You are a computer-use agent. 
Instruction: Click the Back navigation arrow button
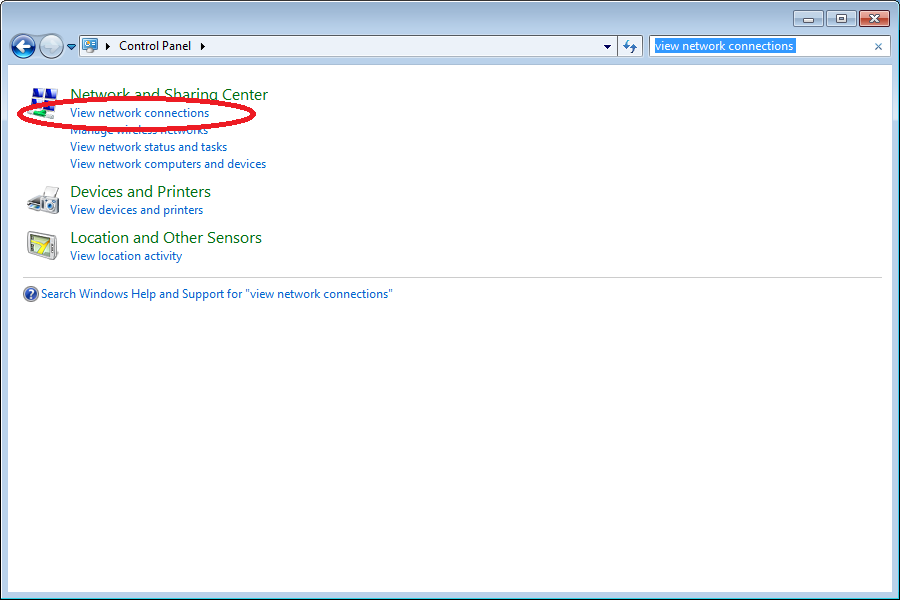[x=24, y=47]
